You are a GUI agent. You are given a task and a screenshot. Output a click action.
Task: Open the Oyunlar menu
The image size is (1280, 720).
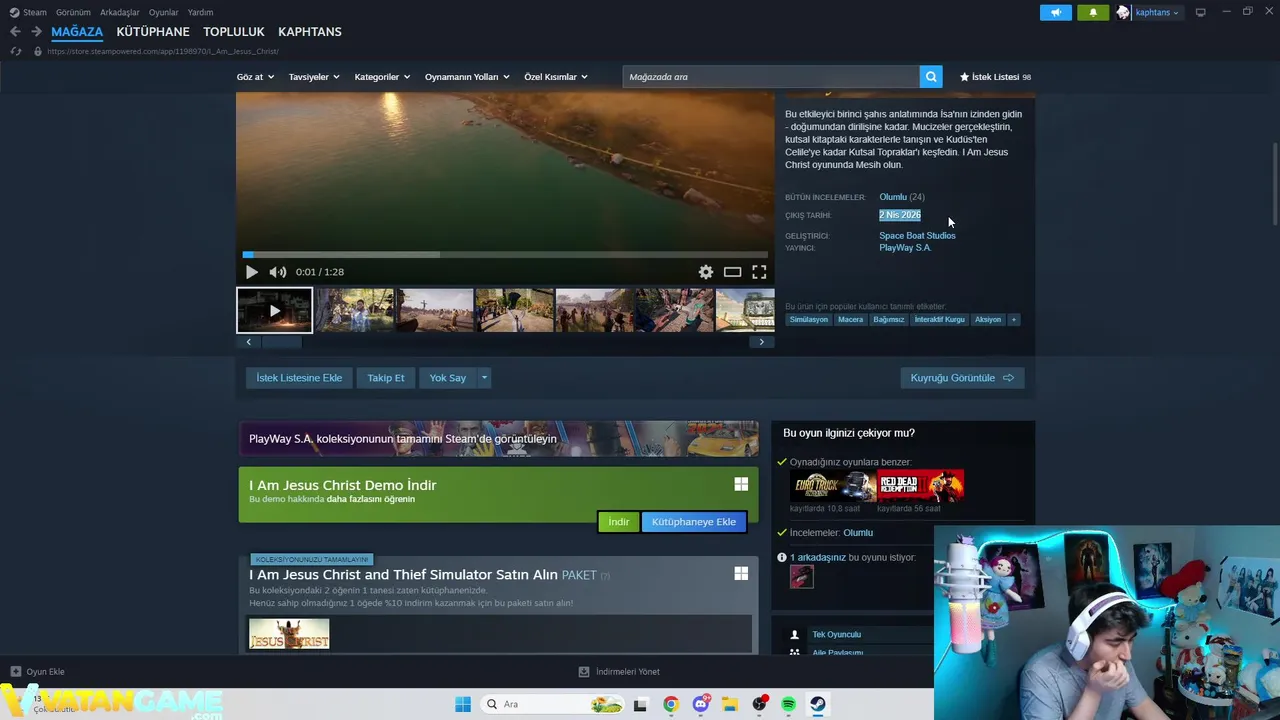coord(163,12)
